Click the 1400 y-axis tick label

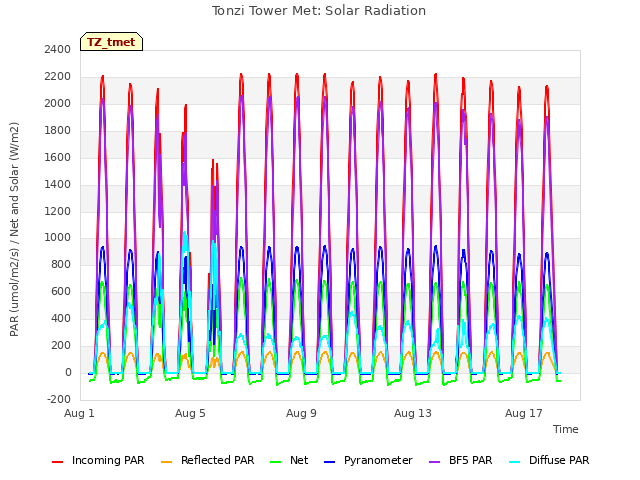(x=58, y=184)
